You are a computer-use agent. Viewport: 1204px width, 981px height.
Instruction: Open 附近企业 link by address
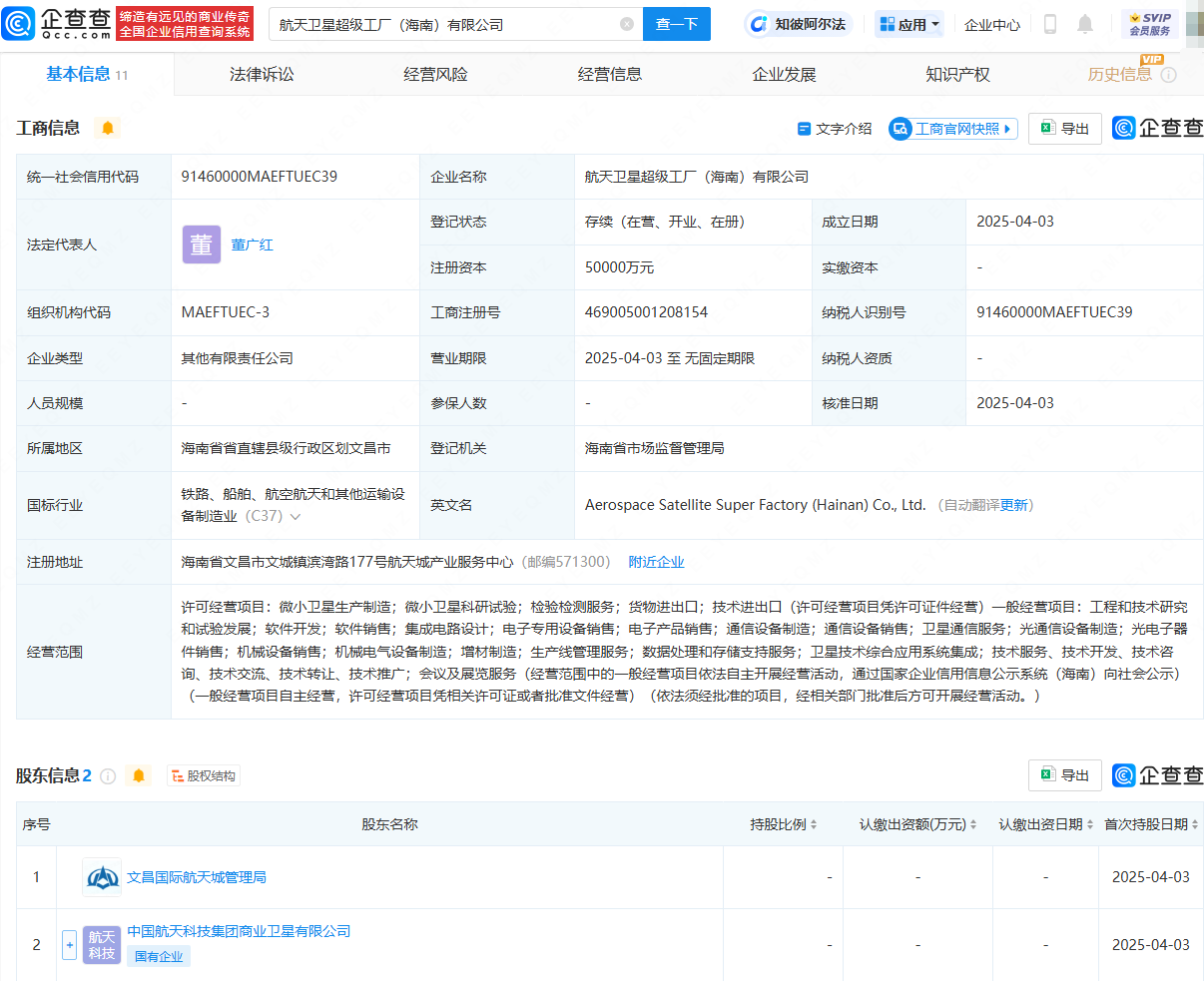click(x=657, y=562)
